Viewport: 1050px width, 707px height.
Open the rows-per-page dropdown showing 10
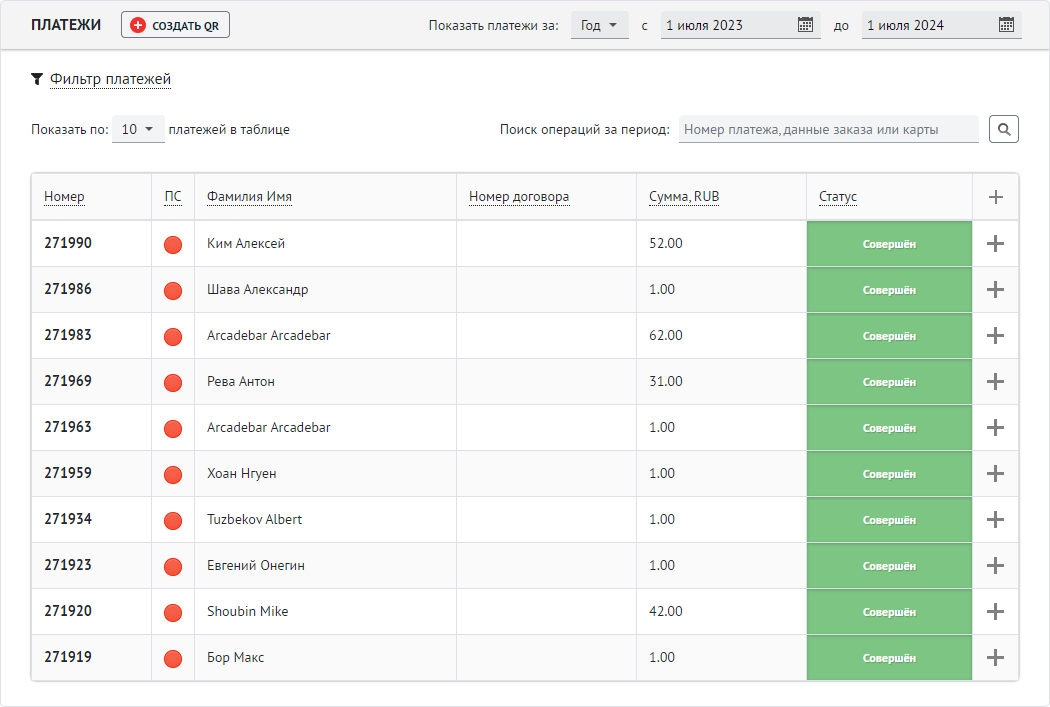point(138,129)
